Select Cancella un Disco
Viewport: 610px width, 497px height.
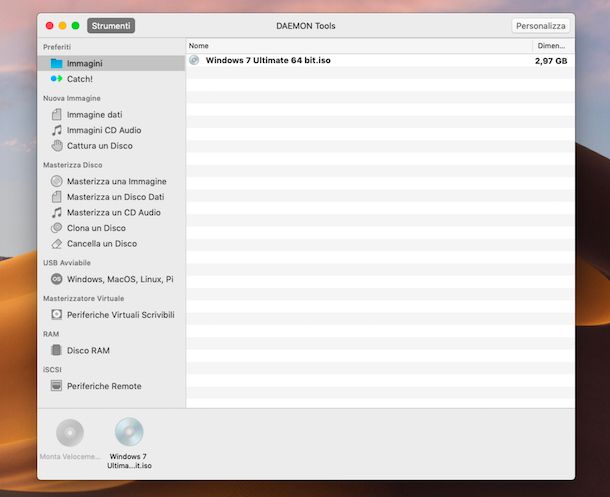click(x=101, y=243)
